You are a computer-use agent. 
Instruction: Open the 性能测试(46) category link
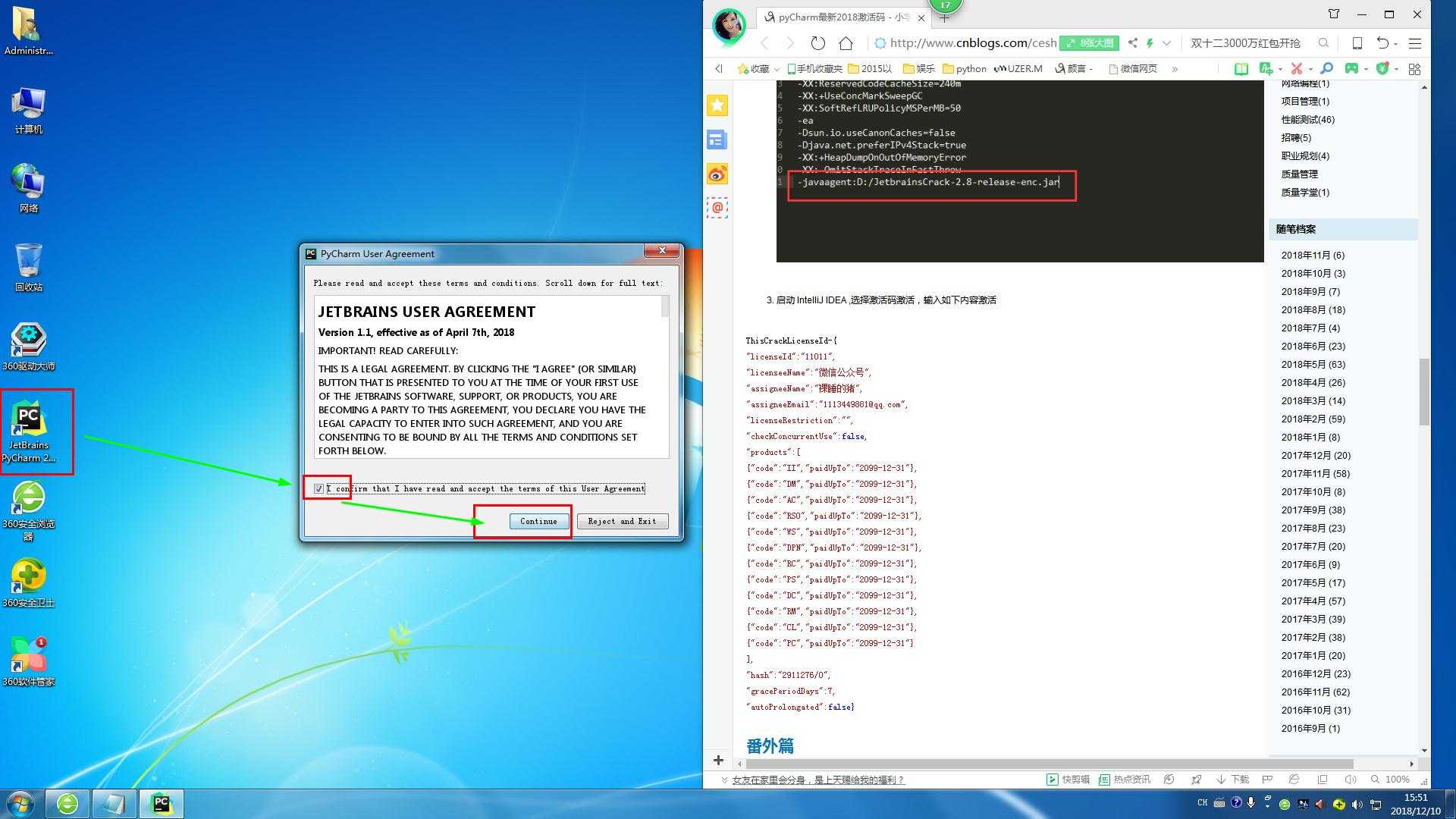click(1307, 120)
